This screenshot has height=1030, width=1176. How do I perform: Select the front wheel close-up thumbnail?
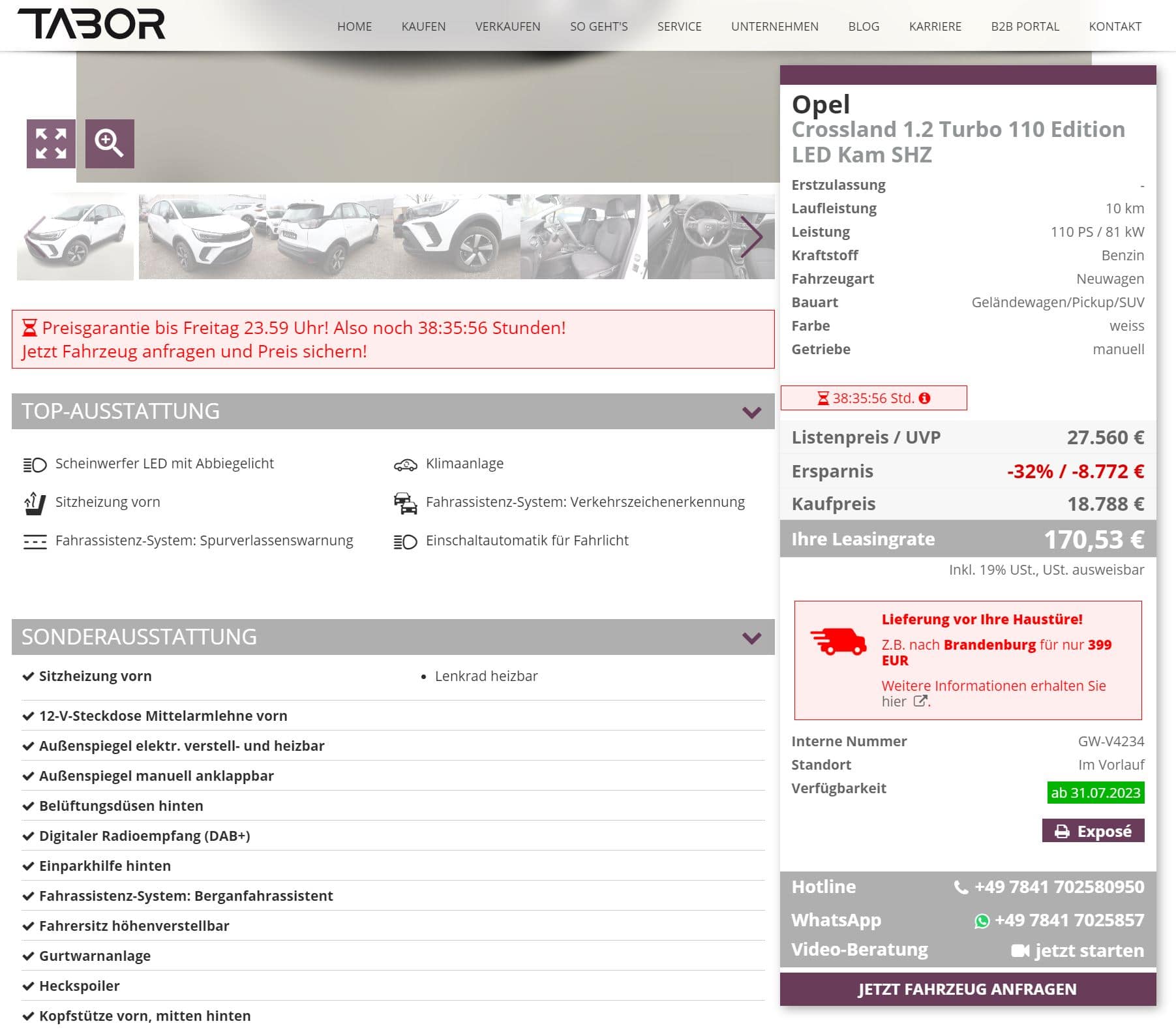(x=457, y=237)
